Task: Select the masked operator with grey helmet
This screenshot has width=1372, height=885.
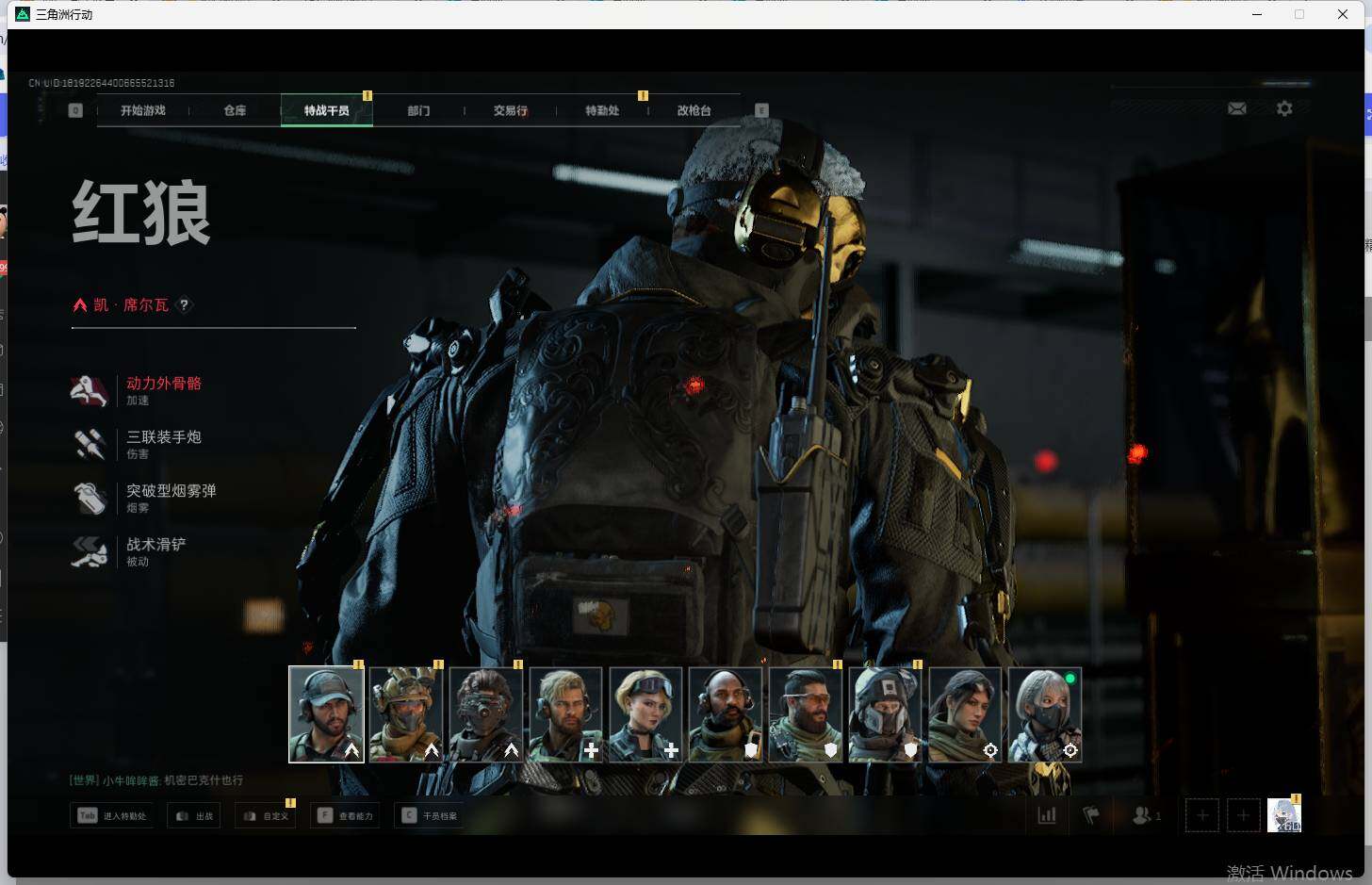Action: click(885, 714)
